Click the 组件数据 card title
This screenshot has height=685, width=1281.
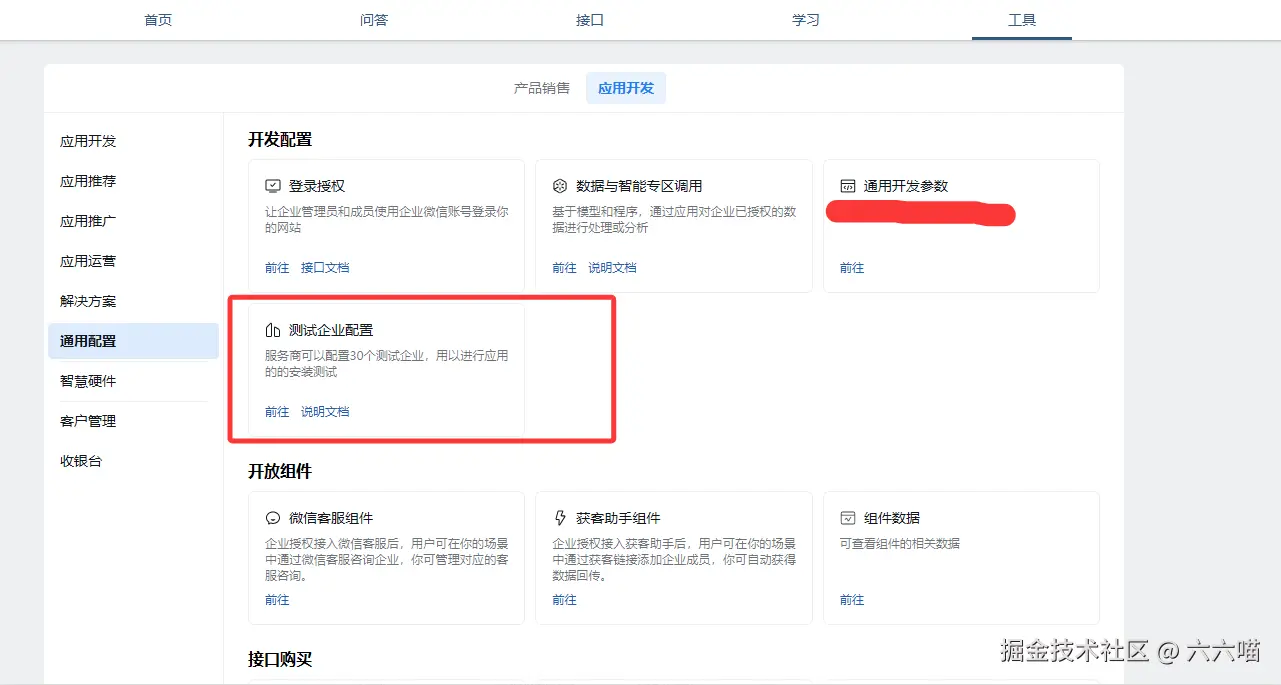tap(892, 518)
